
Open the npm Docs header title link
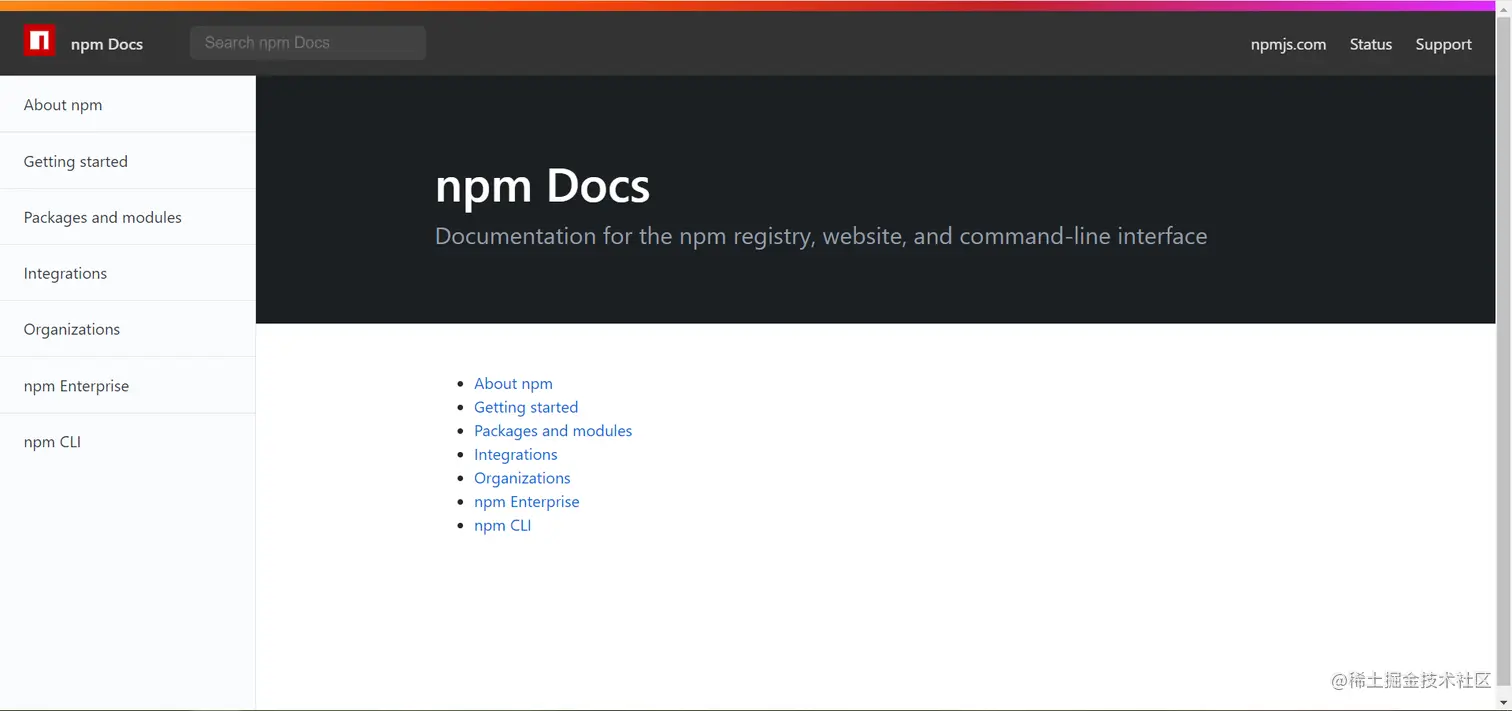[107, 44]
